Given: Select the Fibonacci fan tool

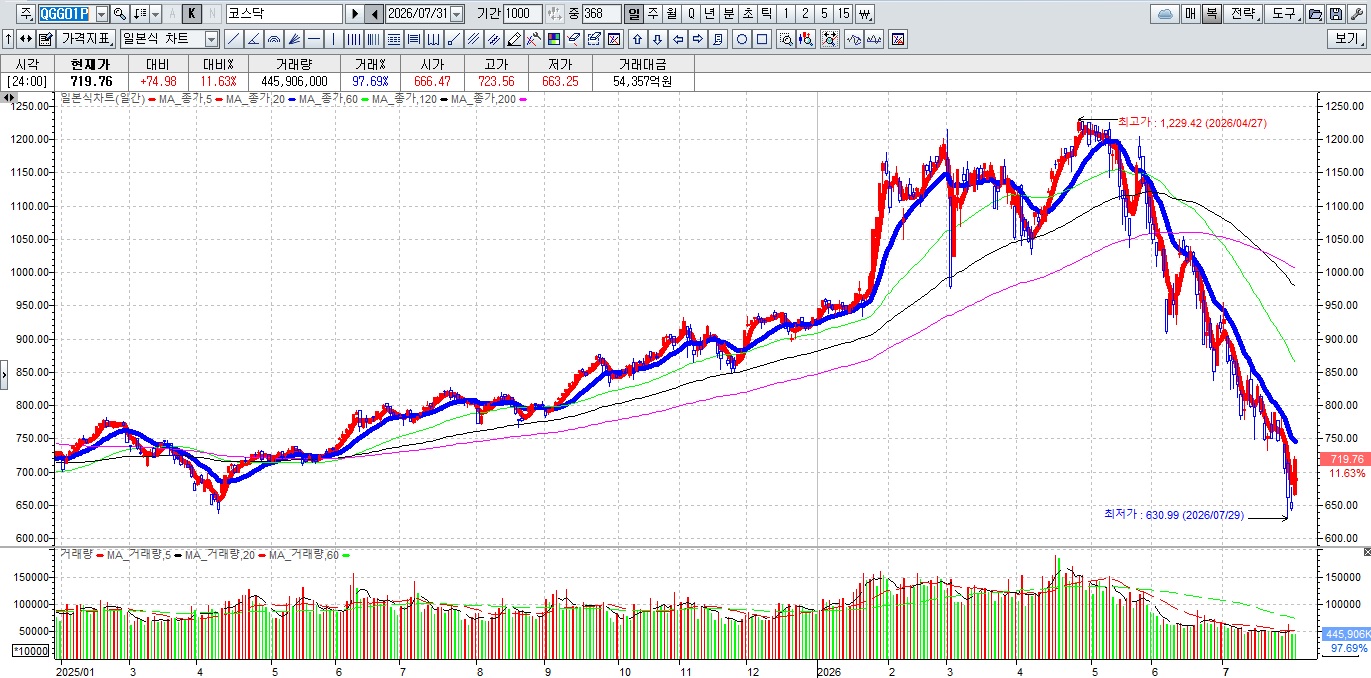Looking at the screenshot, I should [294, 39].
